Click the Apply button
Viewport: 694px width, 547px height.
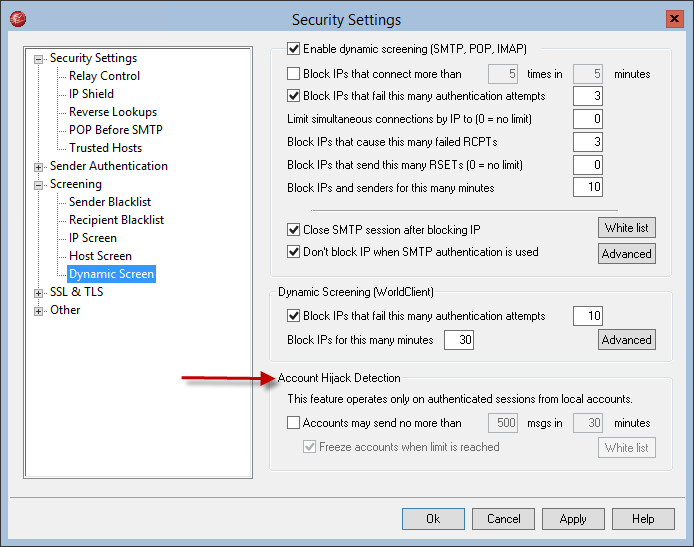pyautogui.click(x=573, y=519)
